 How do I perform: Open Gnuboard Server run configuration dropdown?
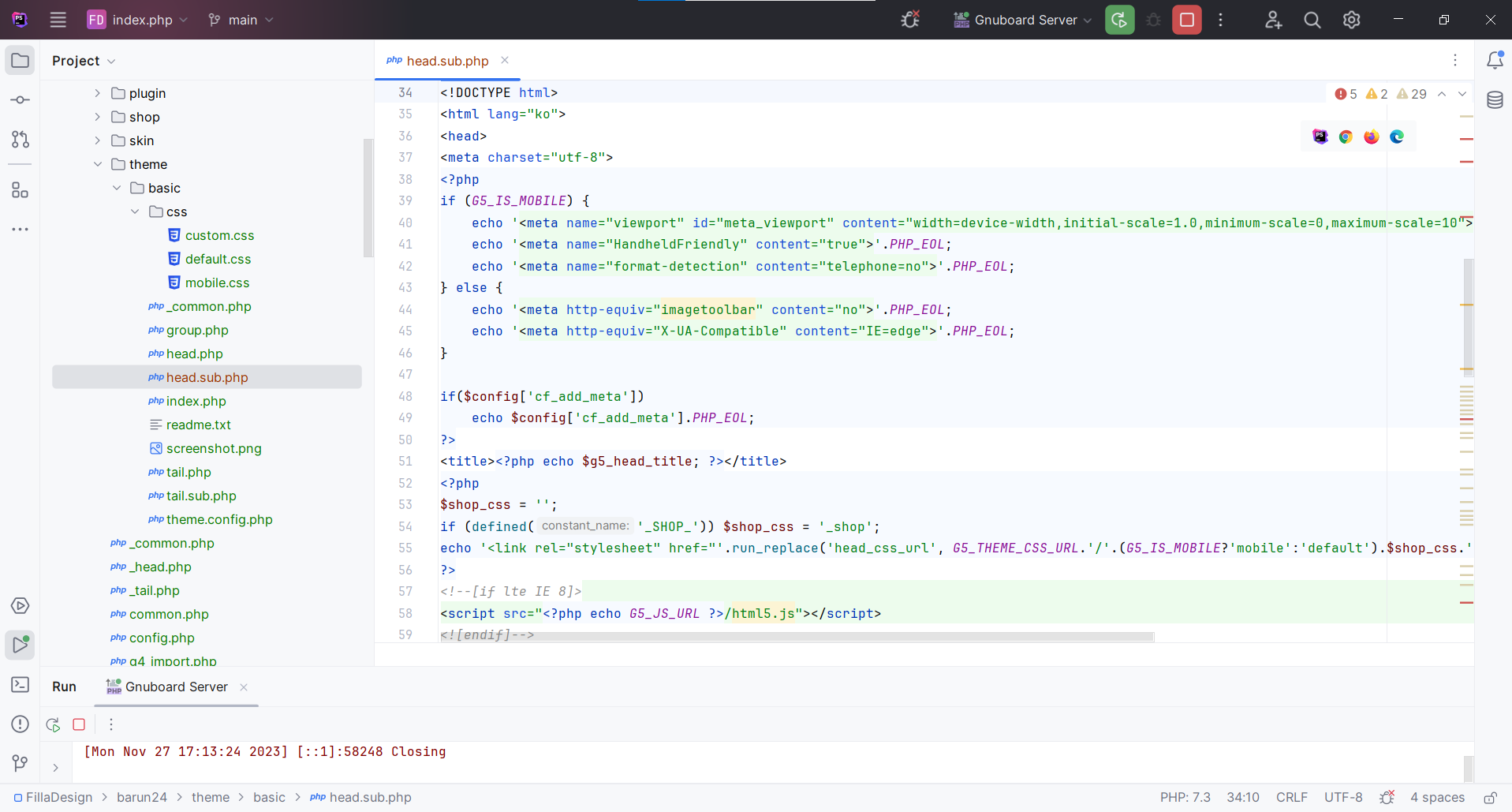1022,20
